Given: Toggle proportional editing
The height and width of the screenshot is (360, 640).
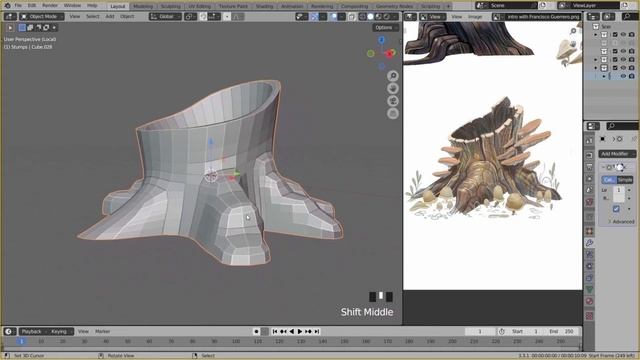Looking at the screenshot, I should 227,17.
